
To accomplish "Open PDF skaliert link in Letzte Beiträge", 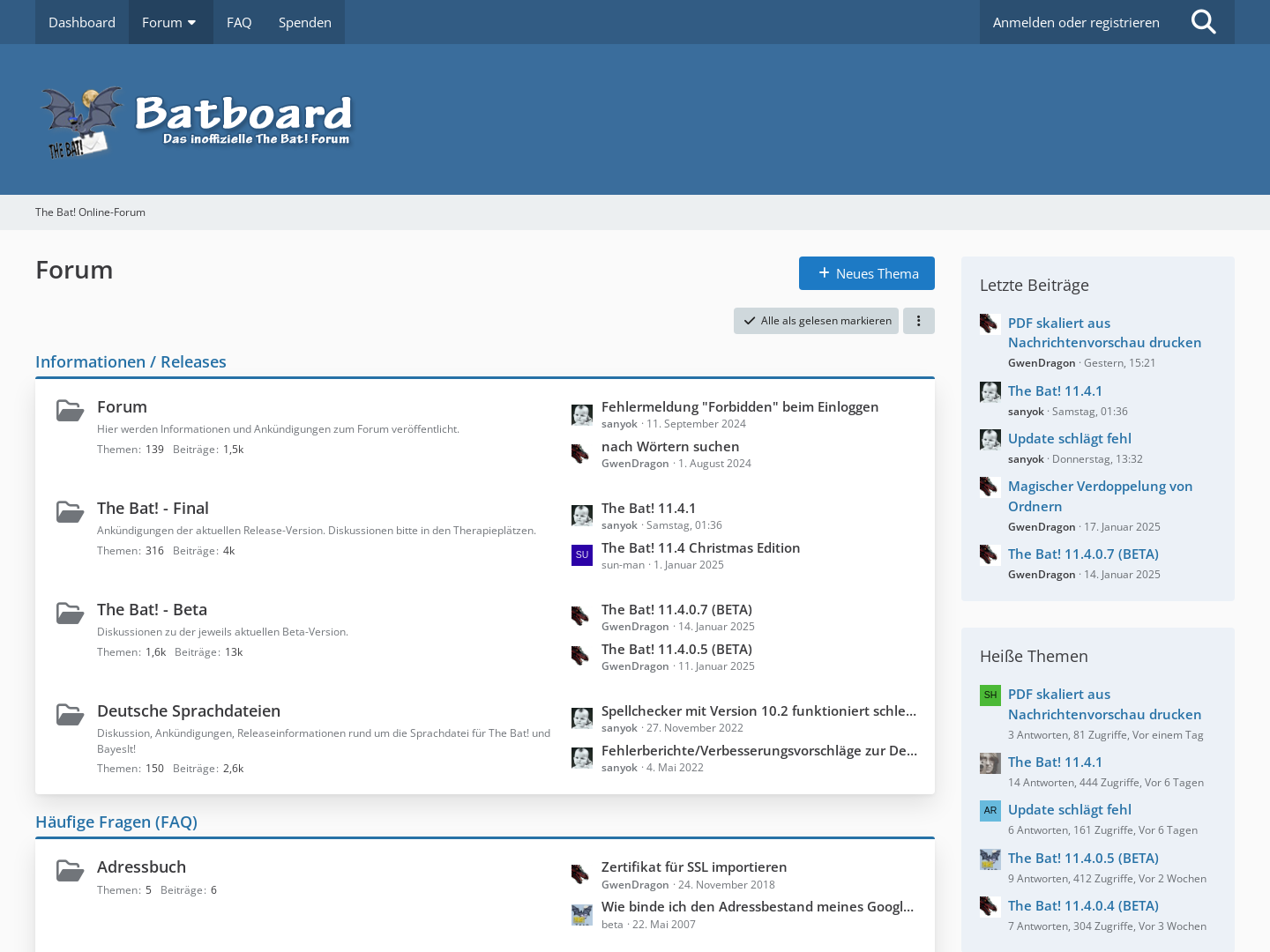I will click(x=1104, y=332).
